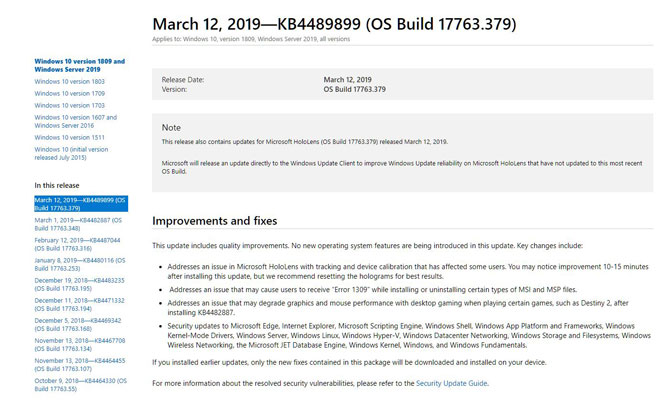Open Windows 10 version 1511 link

(69, 137)
